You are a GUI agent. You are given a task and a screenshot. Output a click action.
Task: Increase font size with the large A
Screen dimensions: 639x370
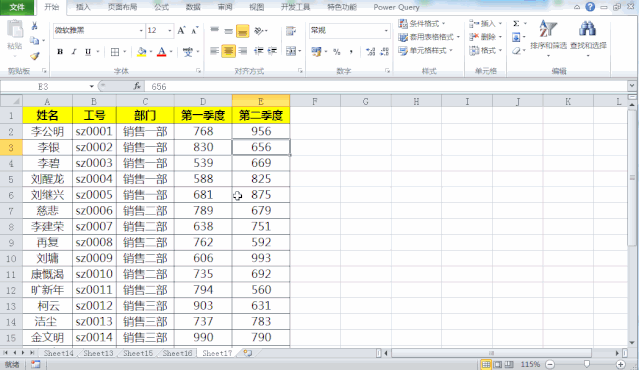(x=181, y=31)
